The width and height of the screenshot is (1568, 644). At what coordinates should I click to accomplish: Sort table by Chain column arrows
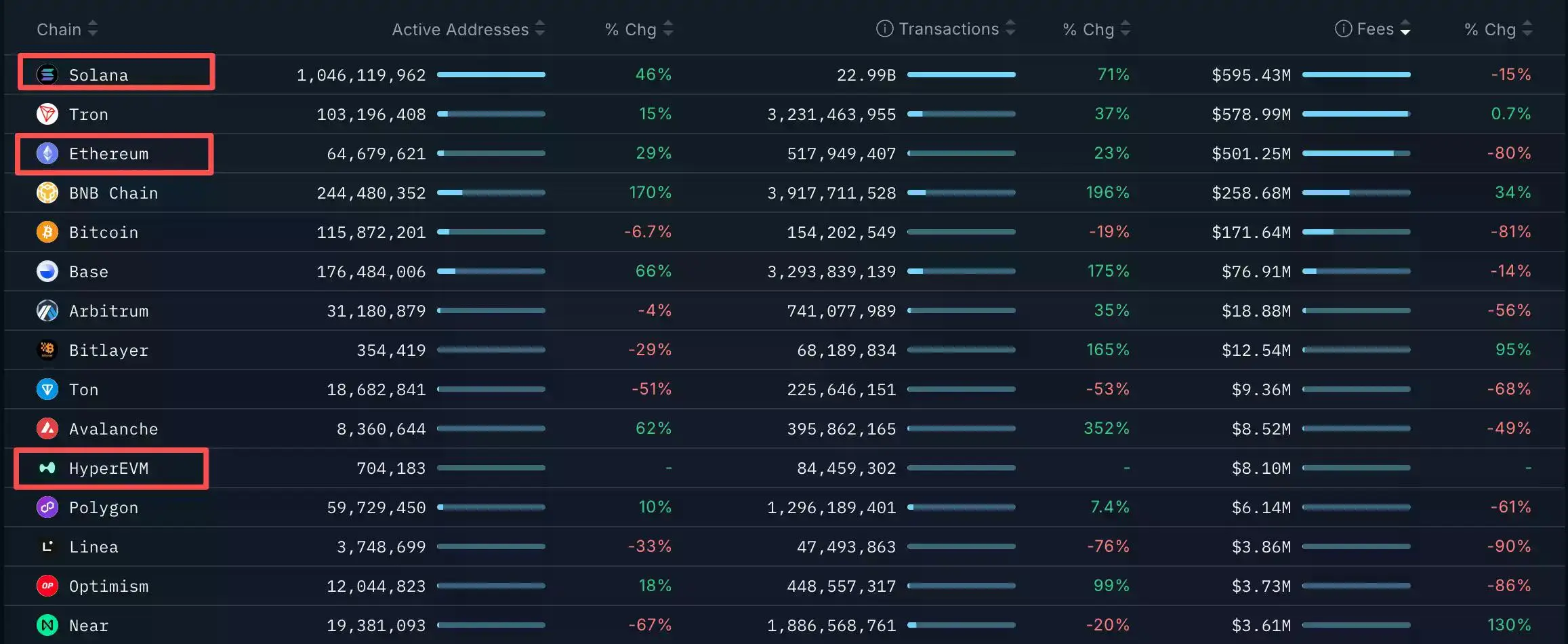tap(93, 28)
